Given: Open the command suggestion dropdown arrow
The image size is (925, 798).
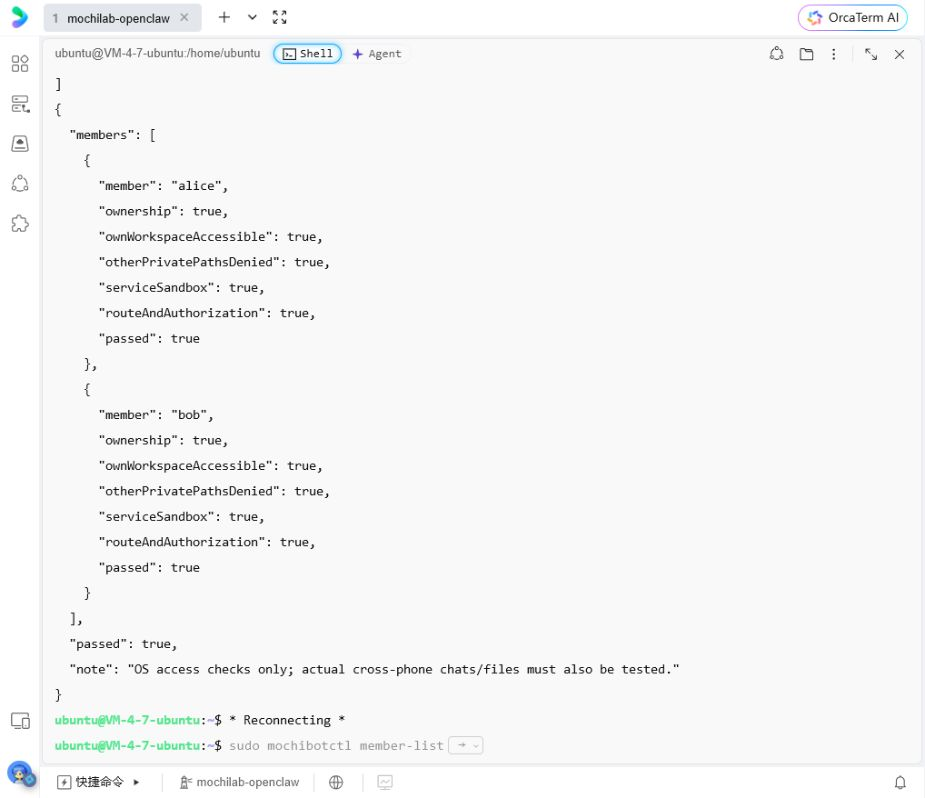Looking at the screenshot, I should click(x=475, y=746).
